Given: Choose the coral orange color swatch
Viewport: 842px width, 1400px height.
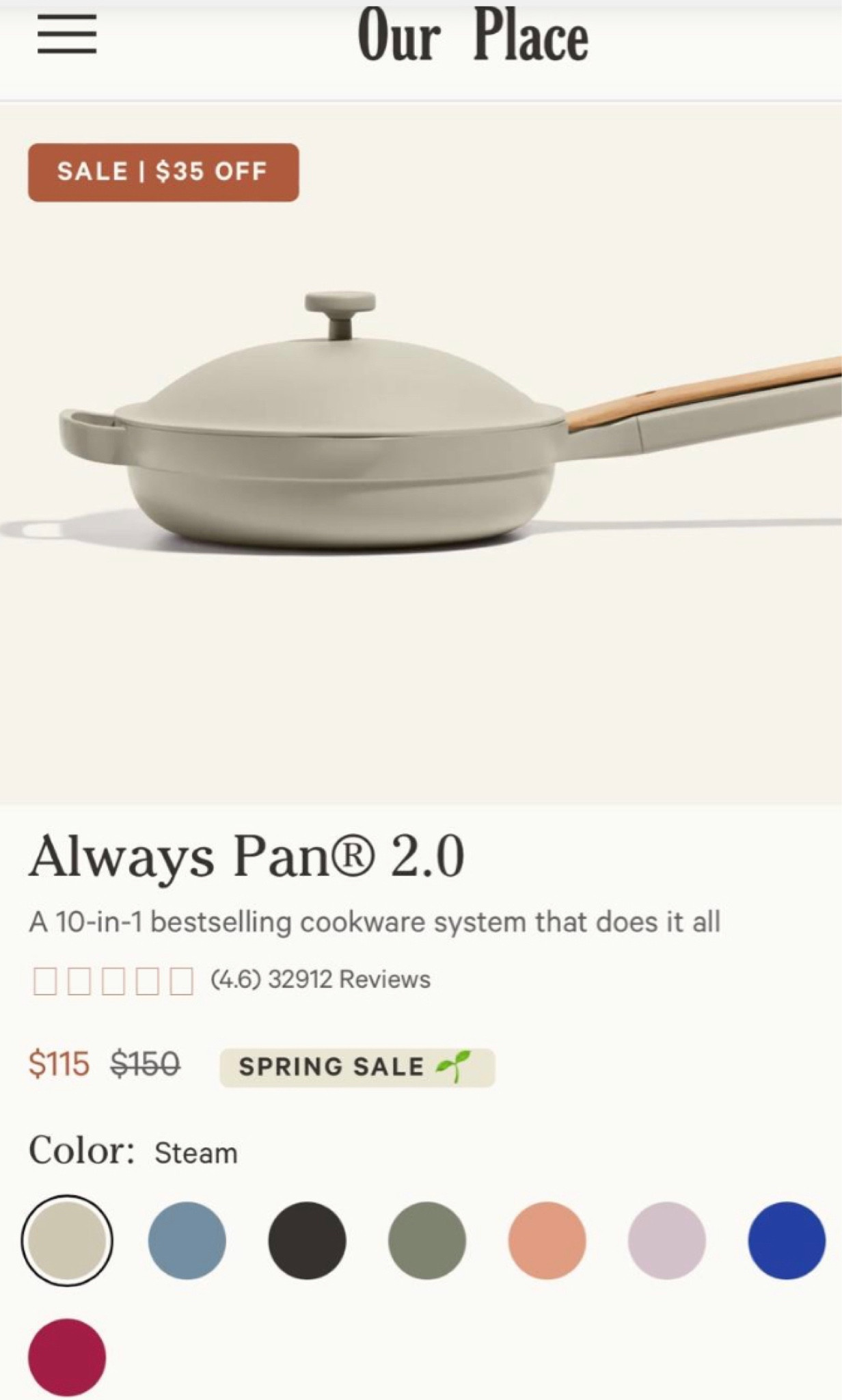Looking at the screenshot, I should (x=547, y=1240).
